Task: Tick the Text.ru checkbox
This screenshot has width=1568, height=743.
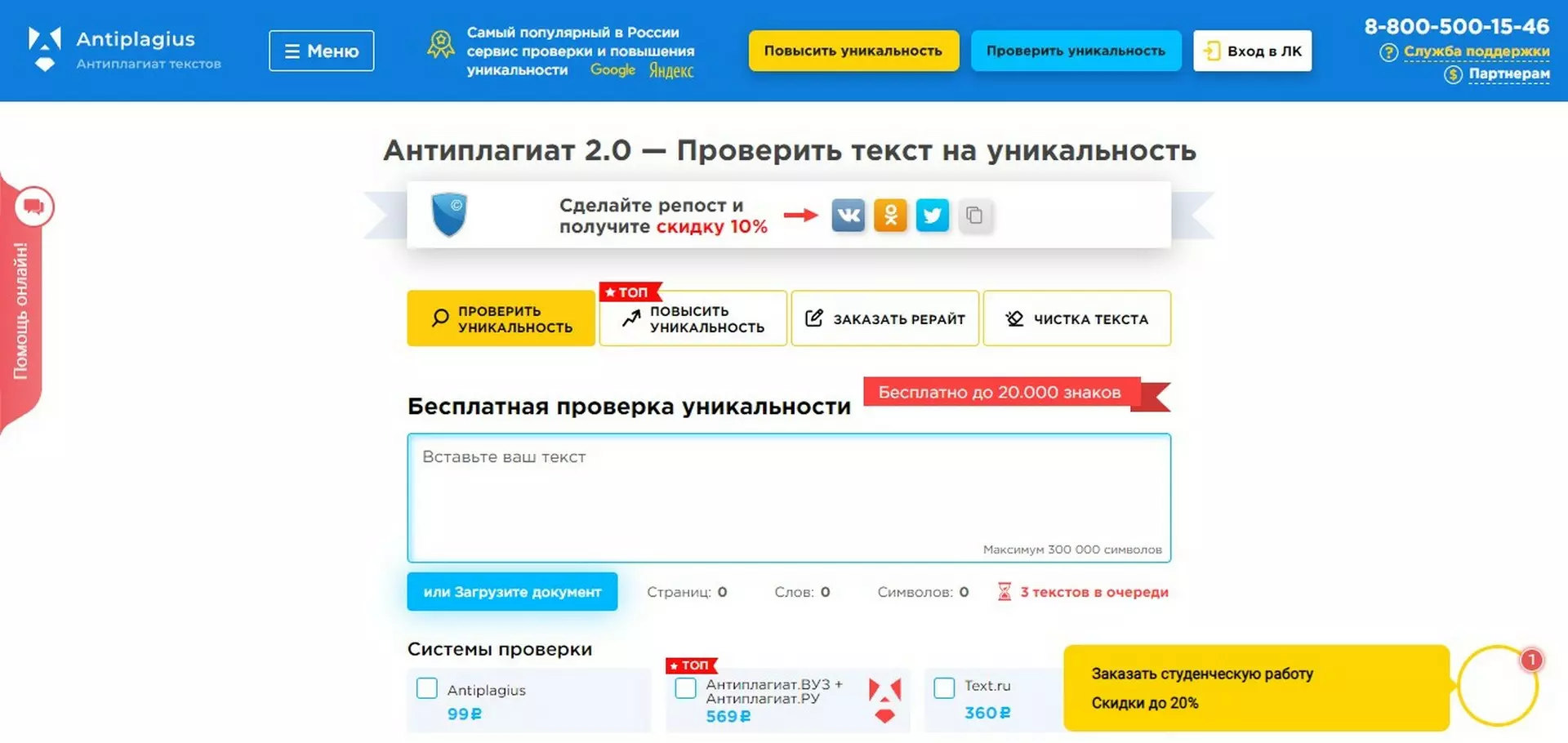Action: click(944, 687)
